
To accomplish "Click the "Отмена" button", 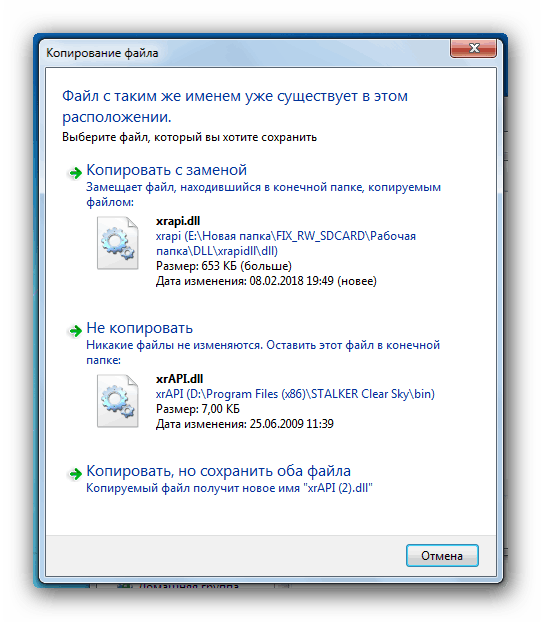I will (442, 555).
